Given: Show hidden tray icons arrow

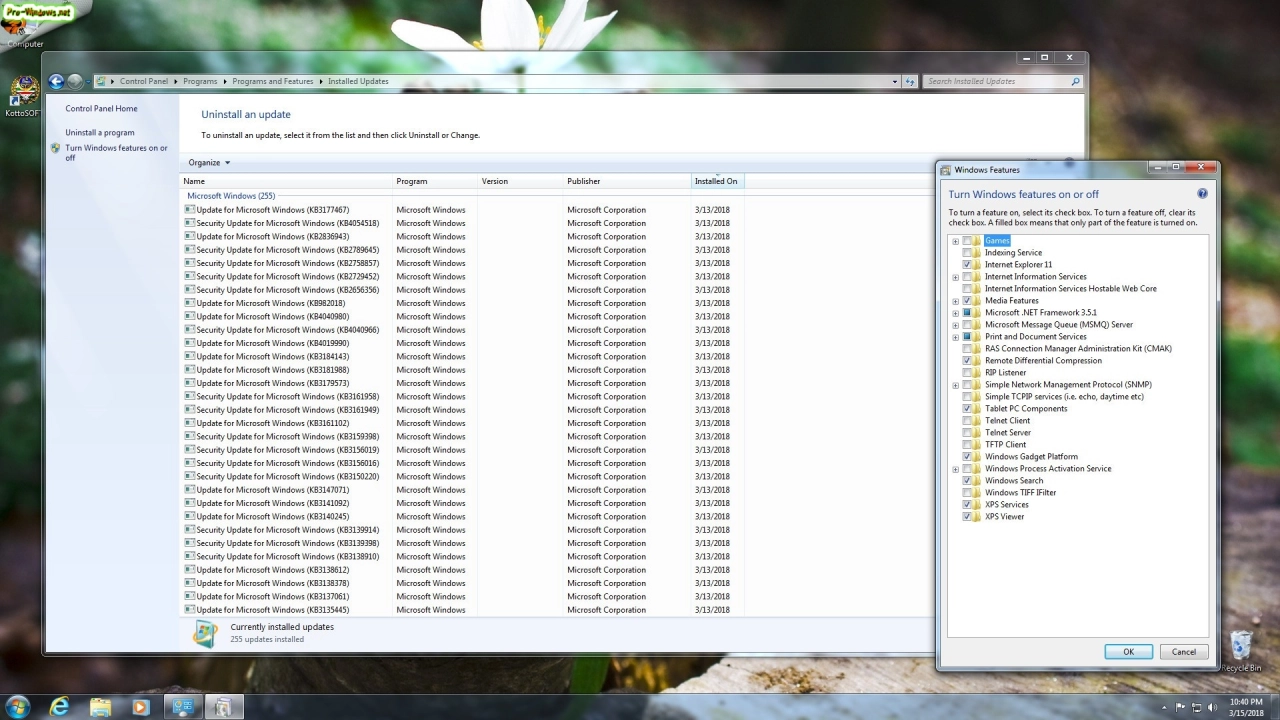Looking at the screenshot, I should click(1166, 707).
